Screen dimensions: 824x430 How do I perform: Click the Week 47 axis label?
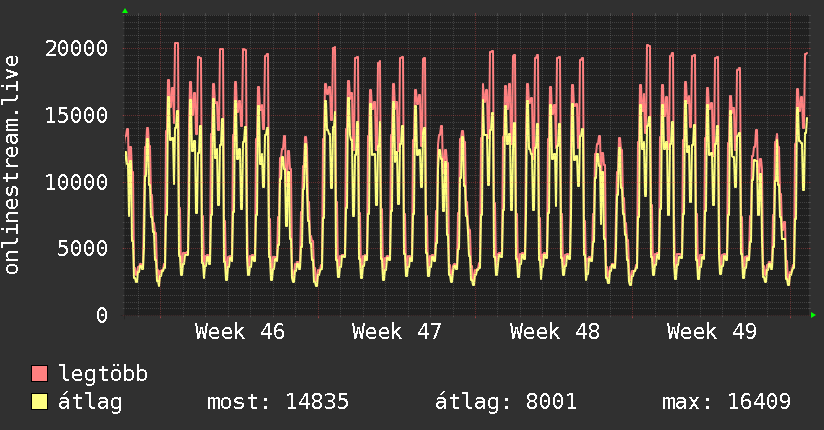(397, 331)
